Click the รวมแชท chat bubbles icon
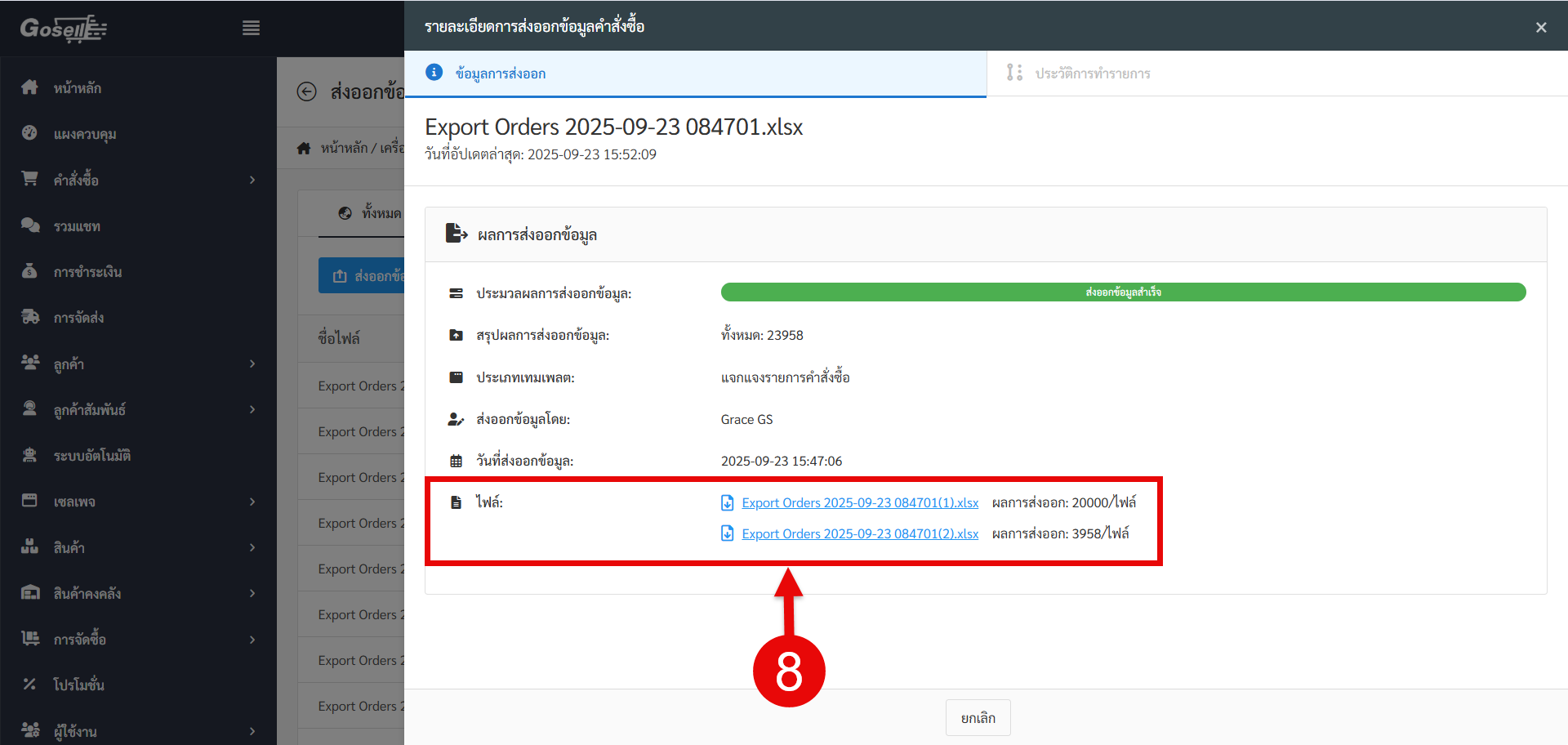1568x745 pixels. pos(30,225)
